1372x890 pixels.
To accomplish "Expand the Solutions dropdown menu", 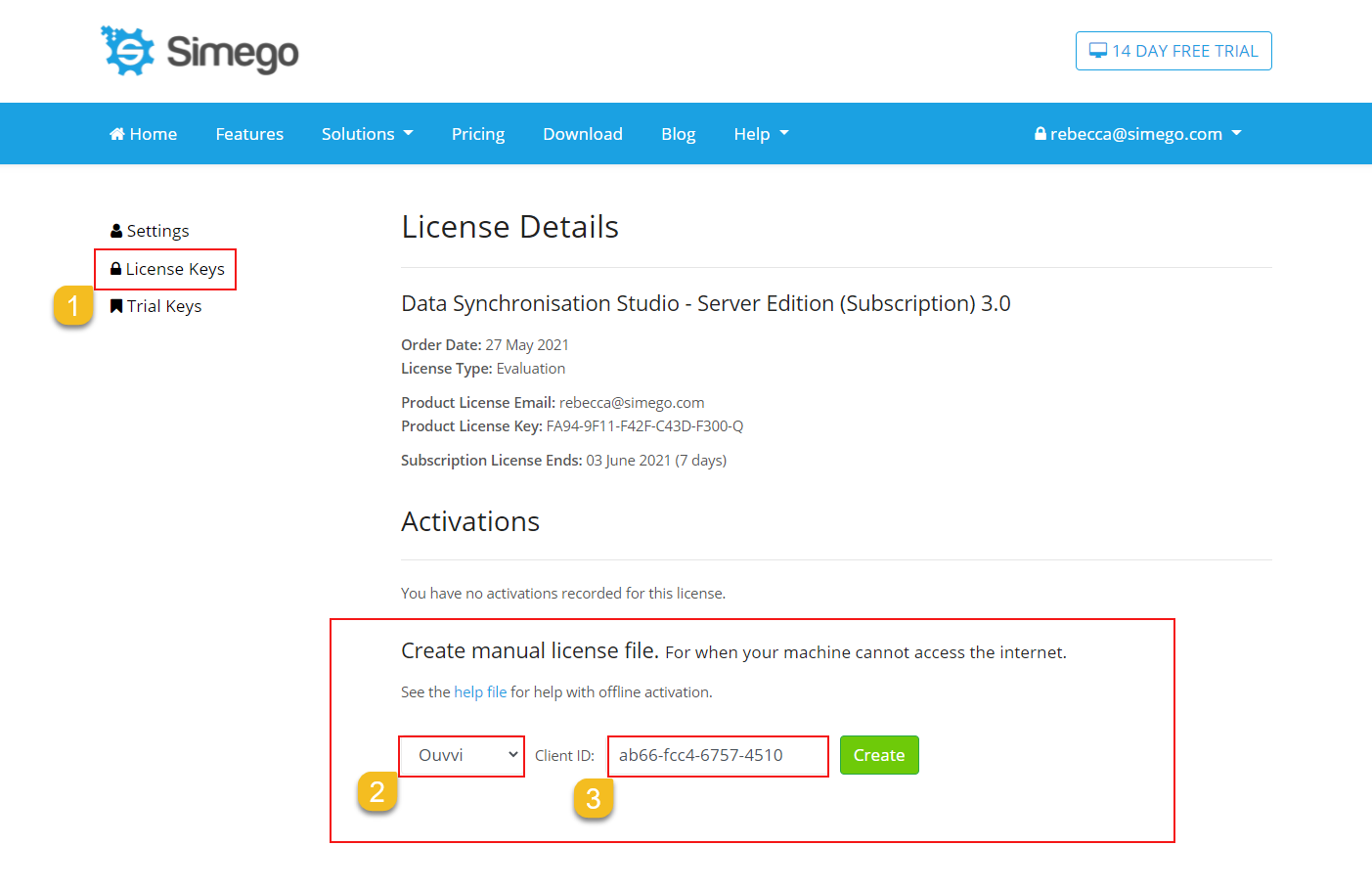I will (368, 134).
